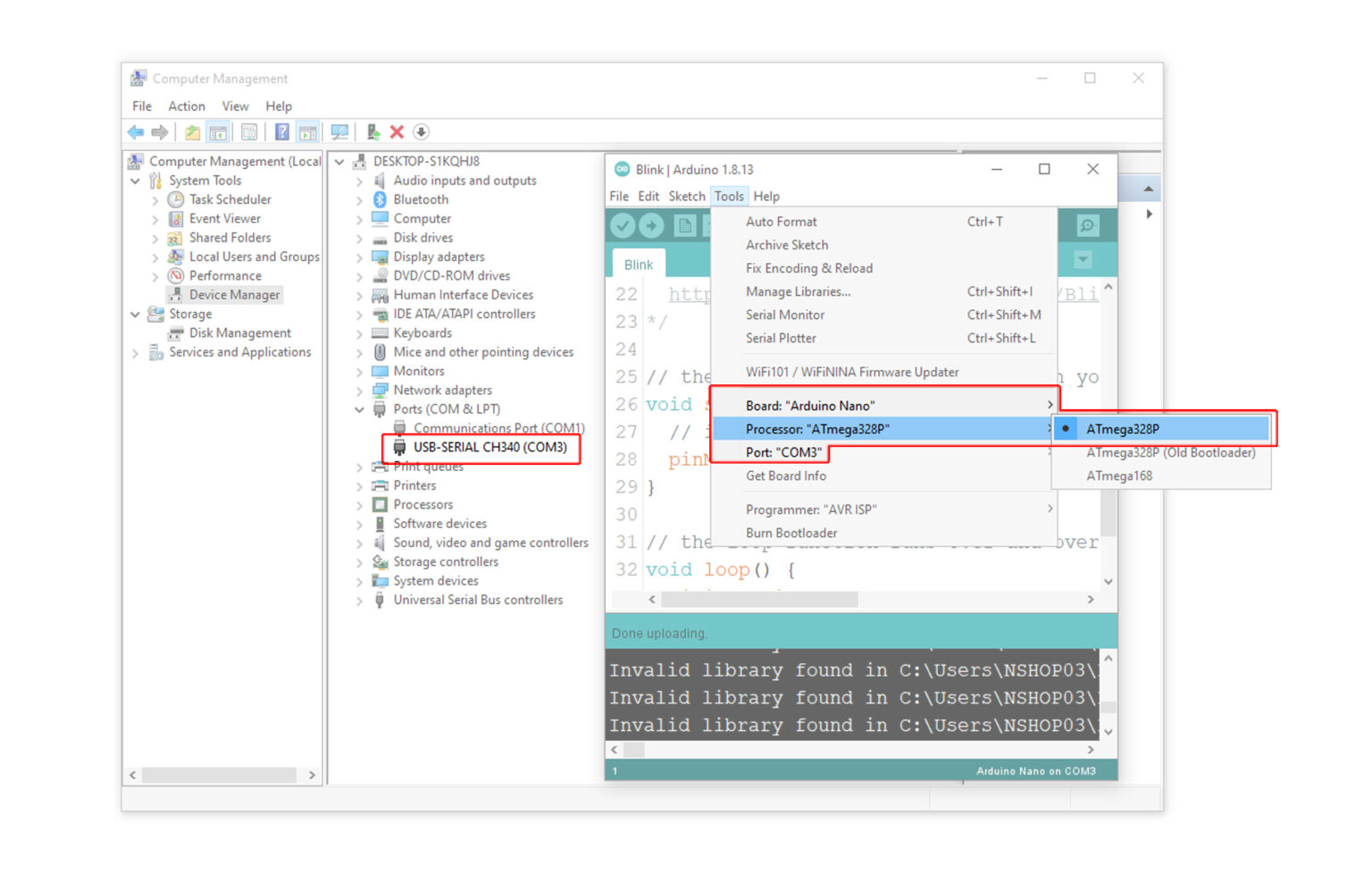Click the console horizontal scrollbar
Image resolution: width=1372 pixels, height=883 pixels.
click(x=849, y=750)
